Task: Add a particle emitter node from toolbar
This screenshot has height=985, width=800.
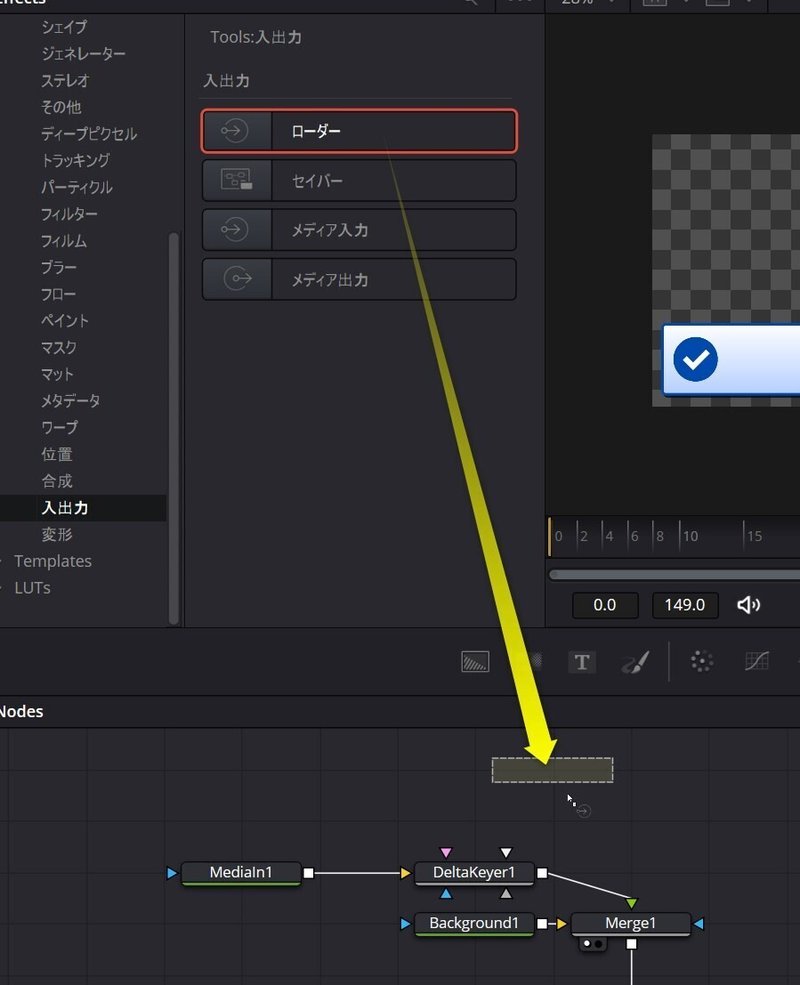Action: point(701,661)
